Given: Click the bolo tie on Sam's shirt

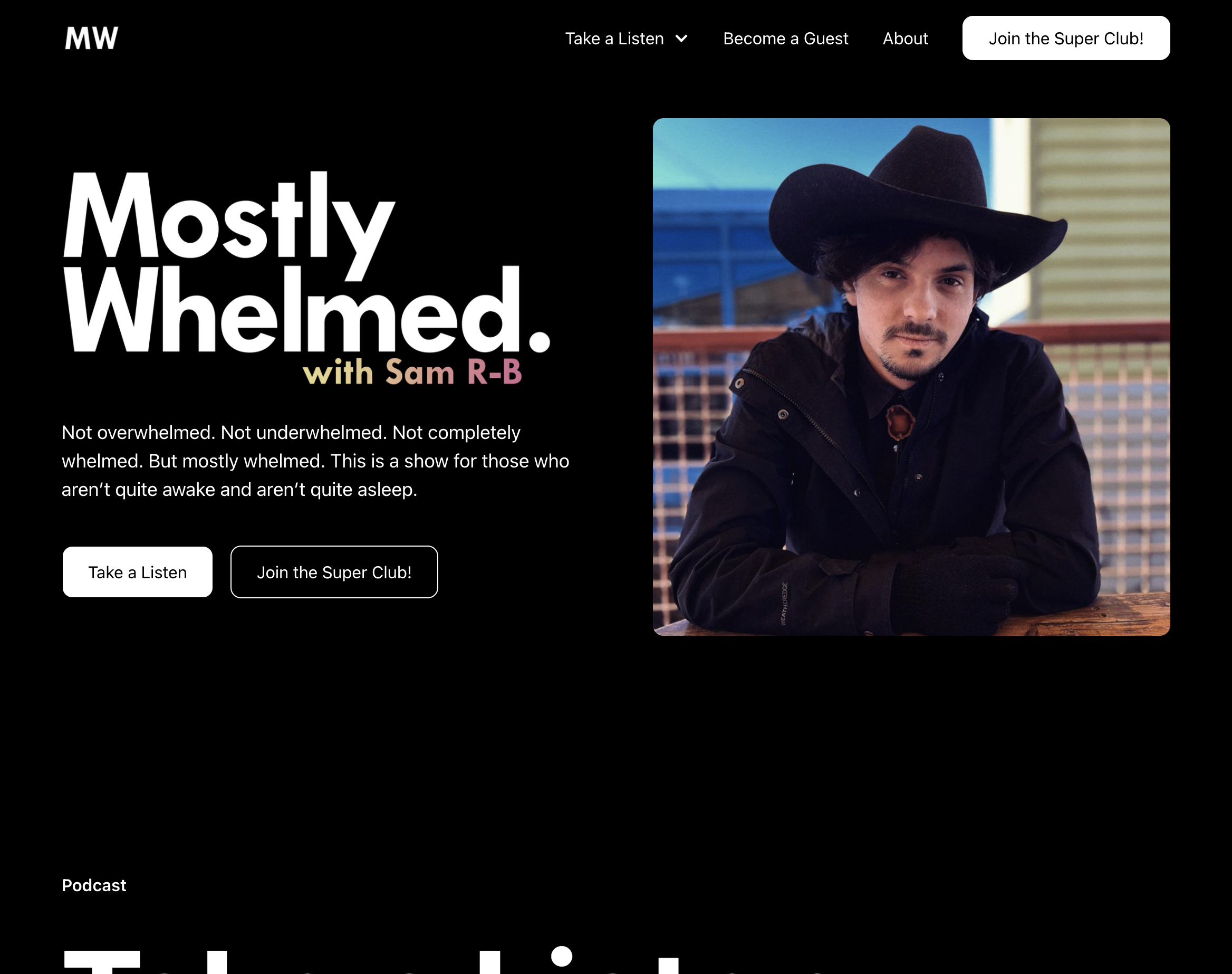Looking at the screenshot, I should 899,421.
